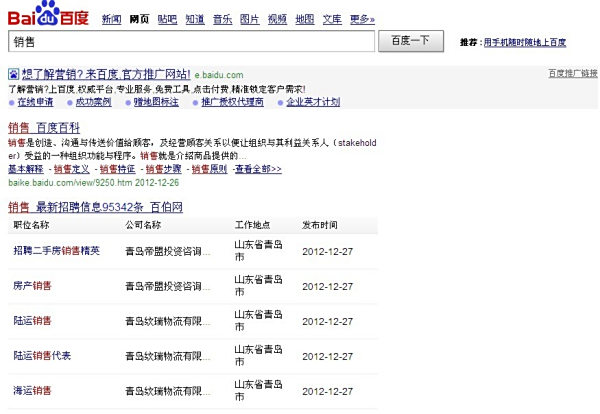Screen dimensions: 600x414
Task: Open the 地图 map tab
Action: click(x=305, y=19)
